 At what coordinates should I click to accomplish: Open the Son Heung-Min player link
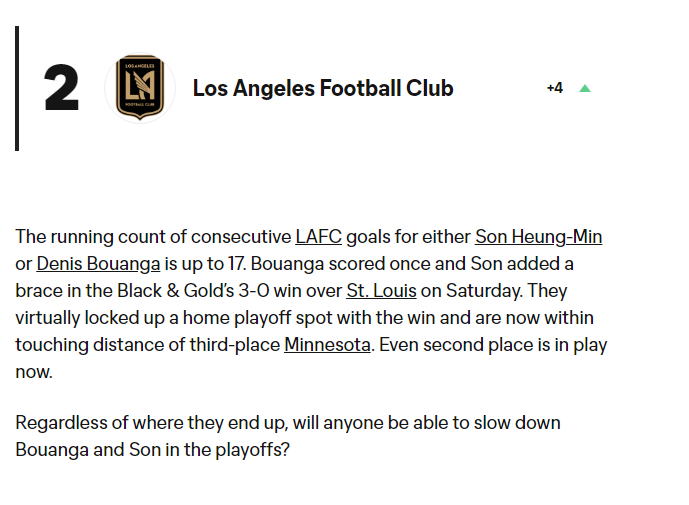[538, 238]
